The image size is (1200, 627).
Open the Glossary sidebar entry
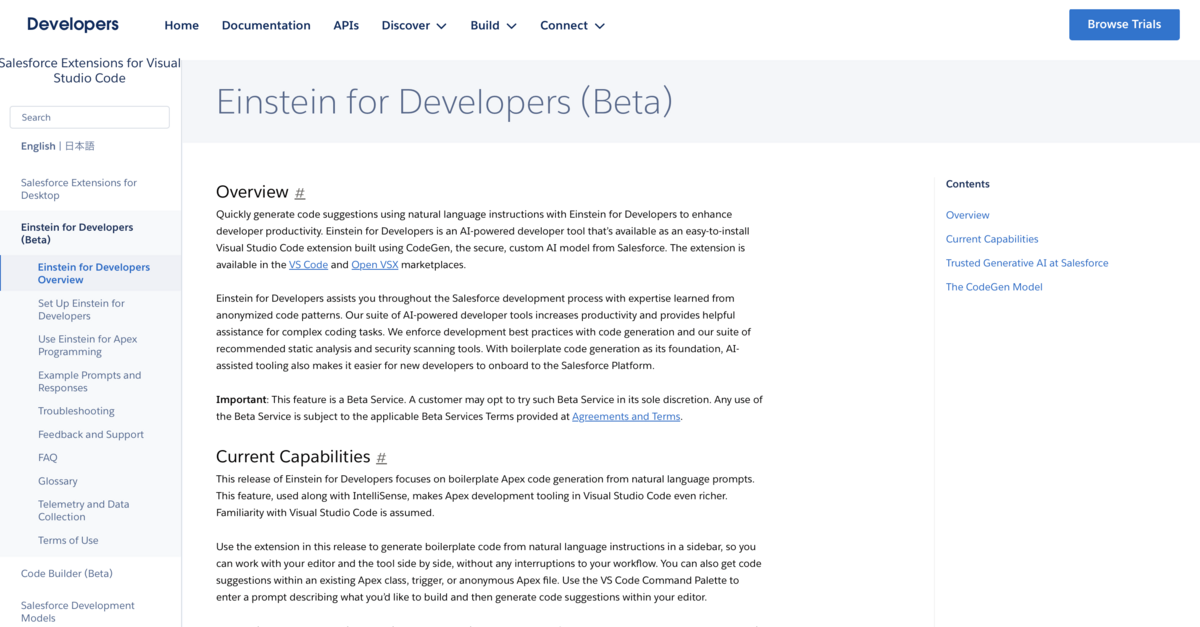[58, 480]
